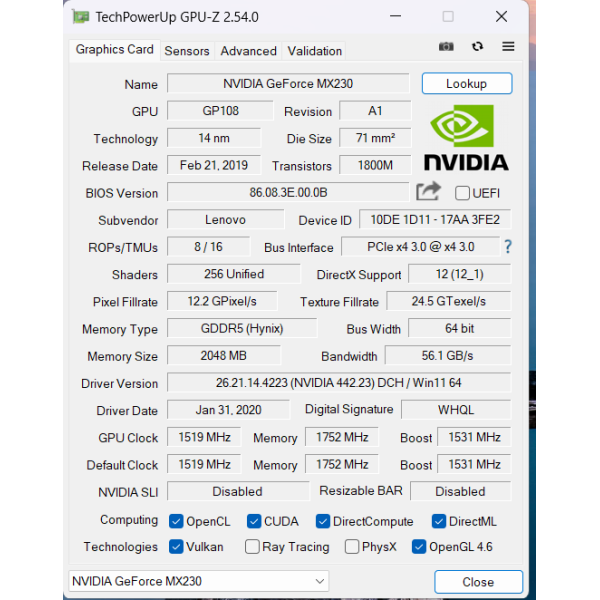Viewport: 600px width, 600px height.
Task: Click the Digital Signature field WHQL
Action: click(456, 409)
